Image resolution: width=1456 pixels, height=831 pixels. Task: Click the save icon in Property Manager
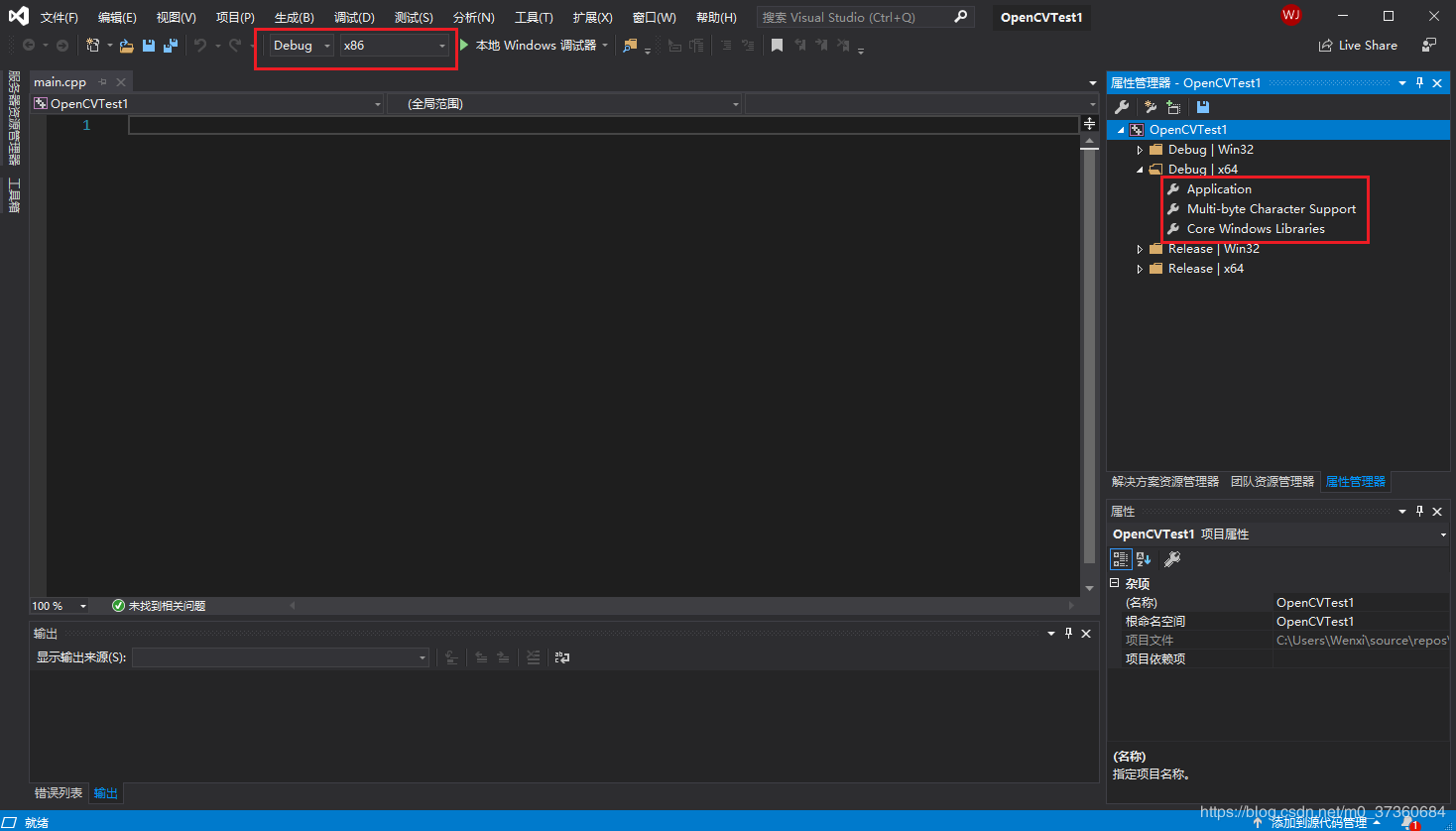pos(1203,107)
